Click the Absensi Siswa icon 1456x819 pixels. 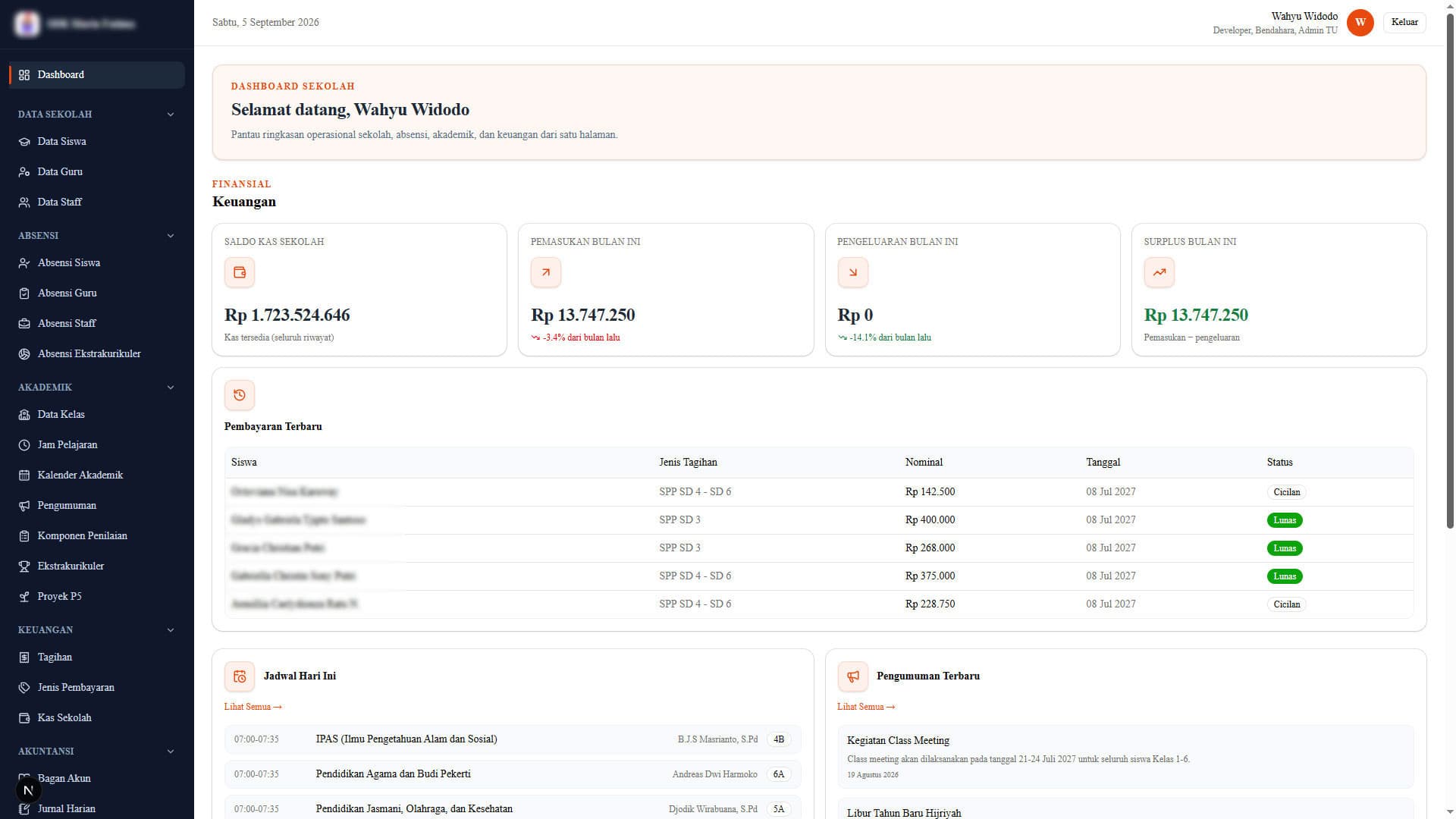(x=24, y=263)
